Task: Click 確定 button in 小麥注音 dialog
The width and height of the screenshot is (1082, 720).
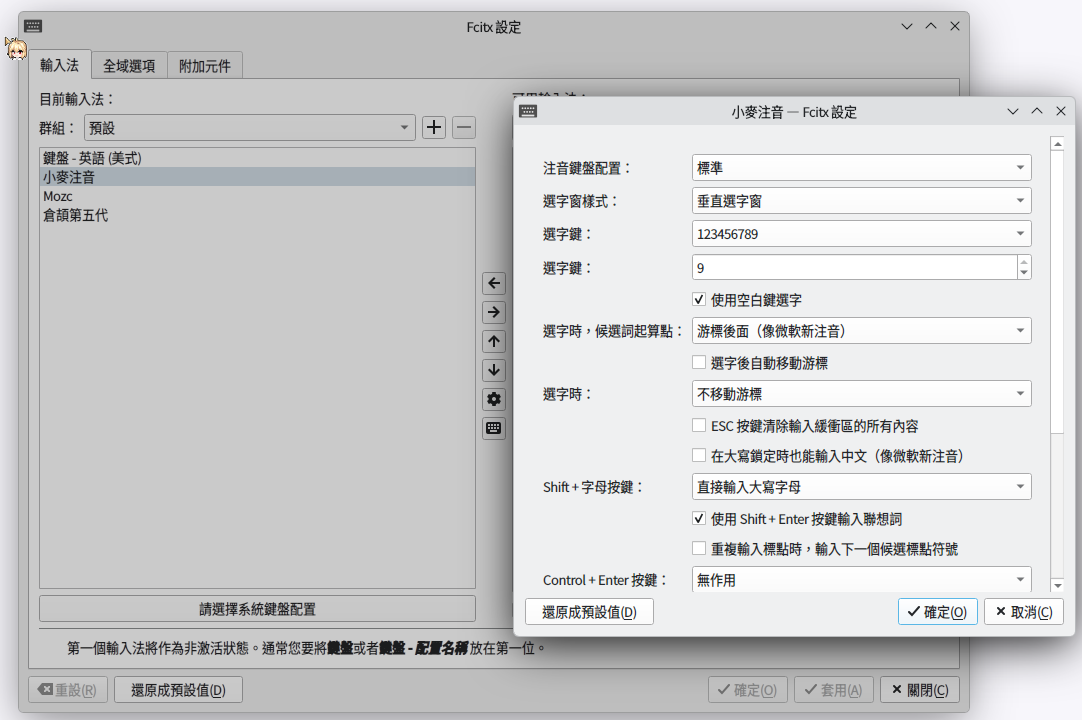Action: click(937, 612)
